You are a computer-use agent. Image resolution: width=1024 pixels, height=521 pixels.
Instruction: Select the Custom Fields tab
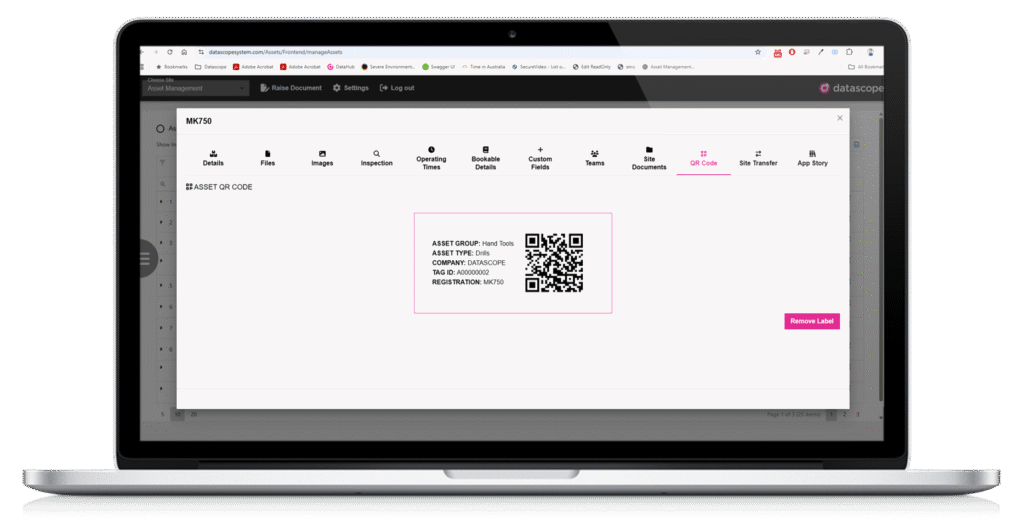540,158
